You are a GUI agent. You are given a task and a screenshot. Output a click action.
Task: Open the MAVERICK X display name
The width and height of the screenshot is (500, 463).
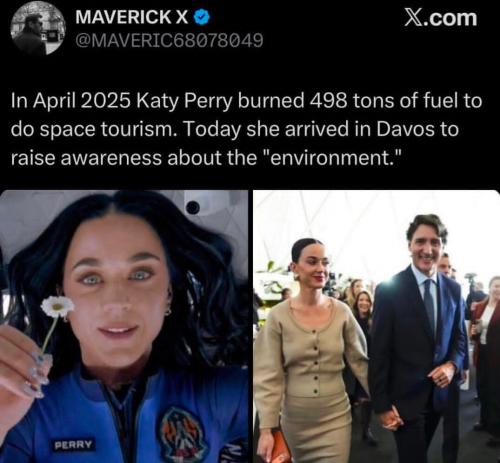(x=132, y=17)
